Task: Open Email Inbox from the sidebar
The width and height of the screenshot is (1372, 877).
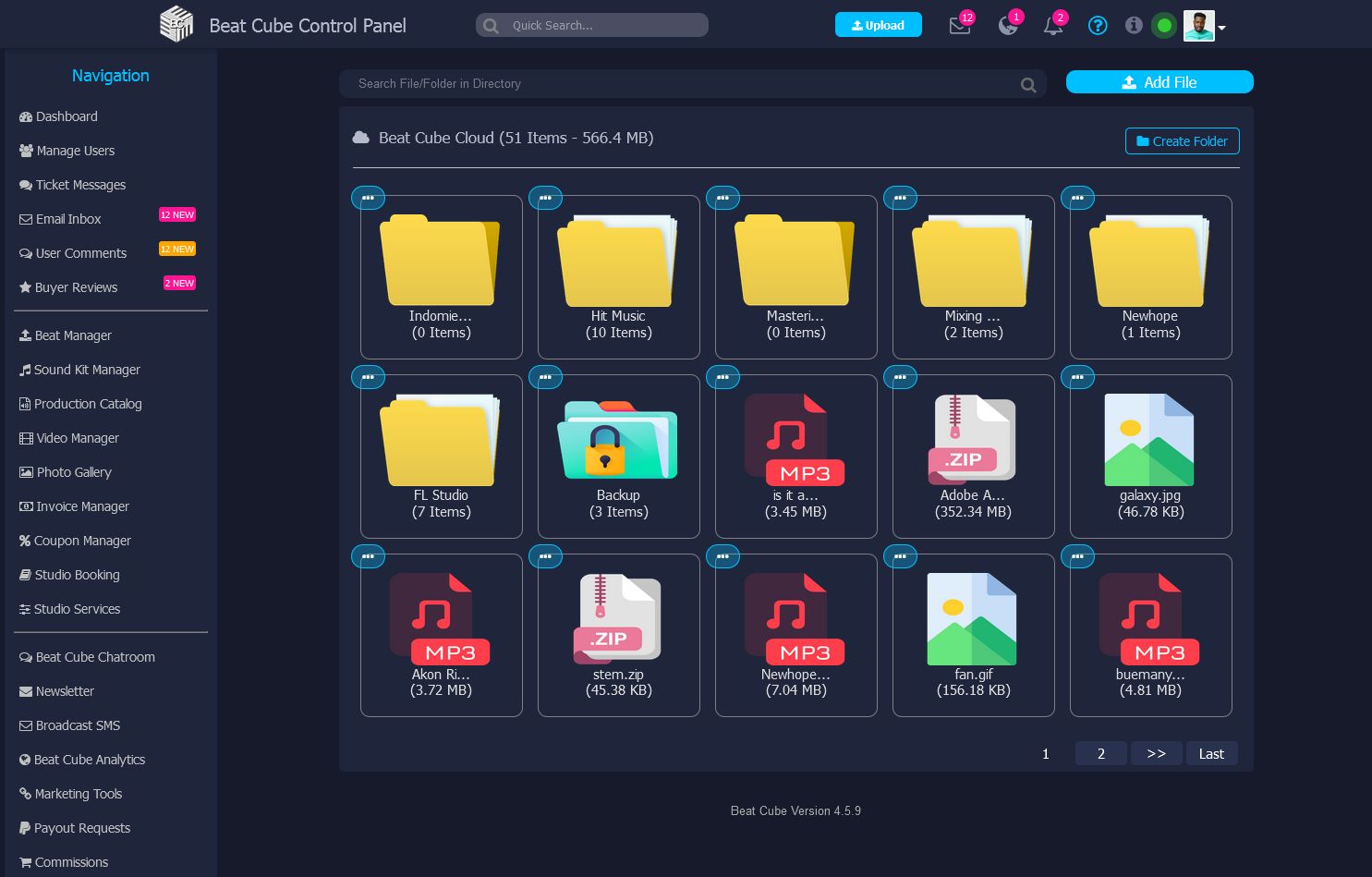Action: [x=68, y=219]
